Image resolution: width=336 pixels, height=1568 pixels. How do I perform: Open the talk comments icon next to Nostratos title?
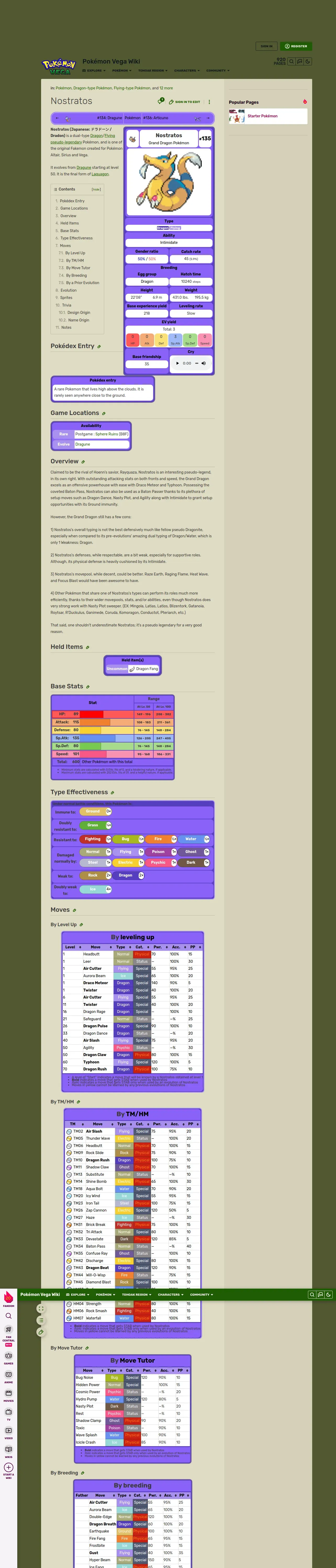coord(161,101)
